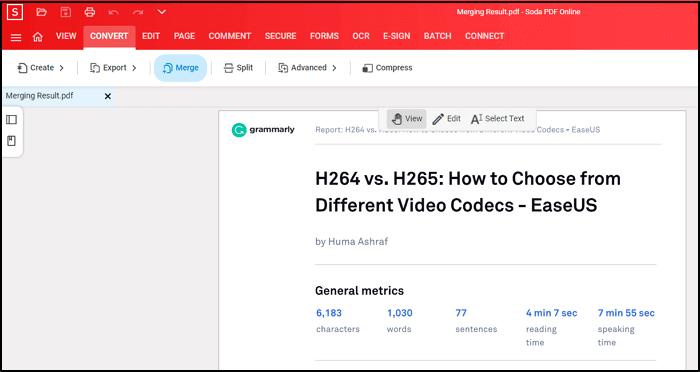Switch to the FORMS tab
Screen dimensions: 700x372
[x=325, y=36]
